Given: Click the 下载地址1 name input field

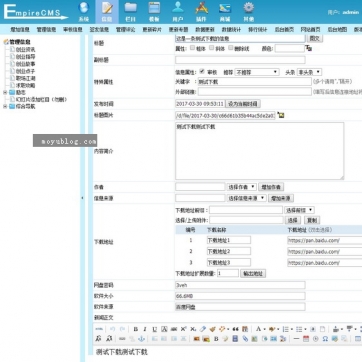Looking at the screenshot, I should coord(229,240).
